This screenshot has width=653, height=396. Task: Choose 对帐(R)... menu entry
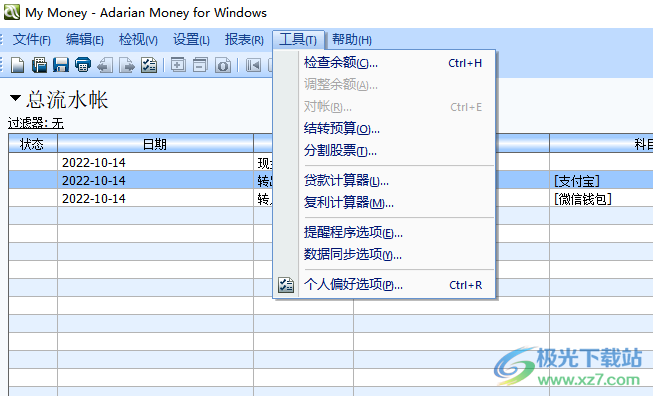click(x=384, y=107)
